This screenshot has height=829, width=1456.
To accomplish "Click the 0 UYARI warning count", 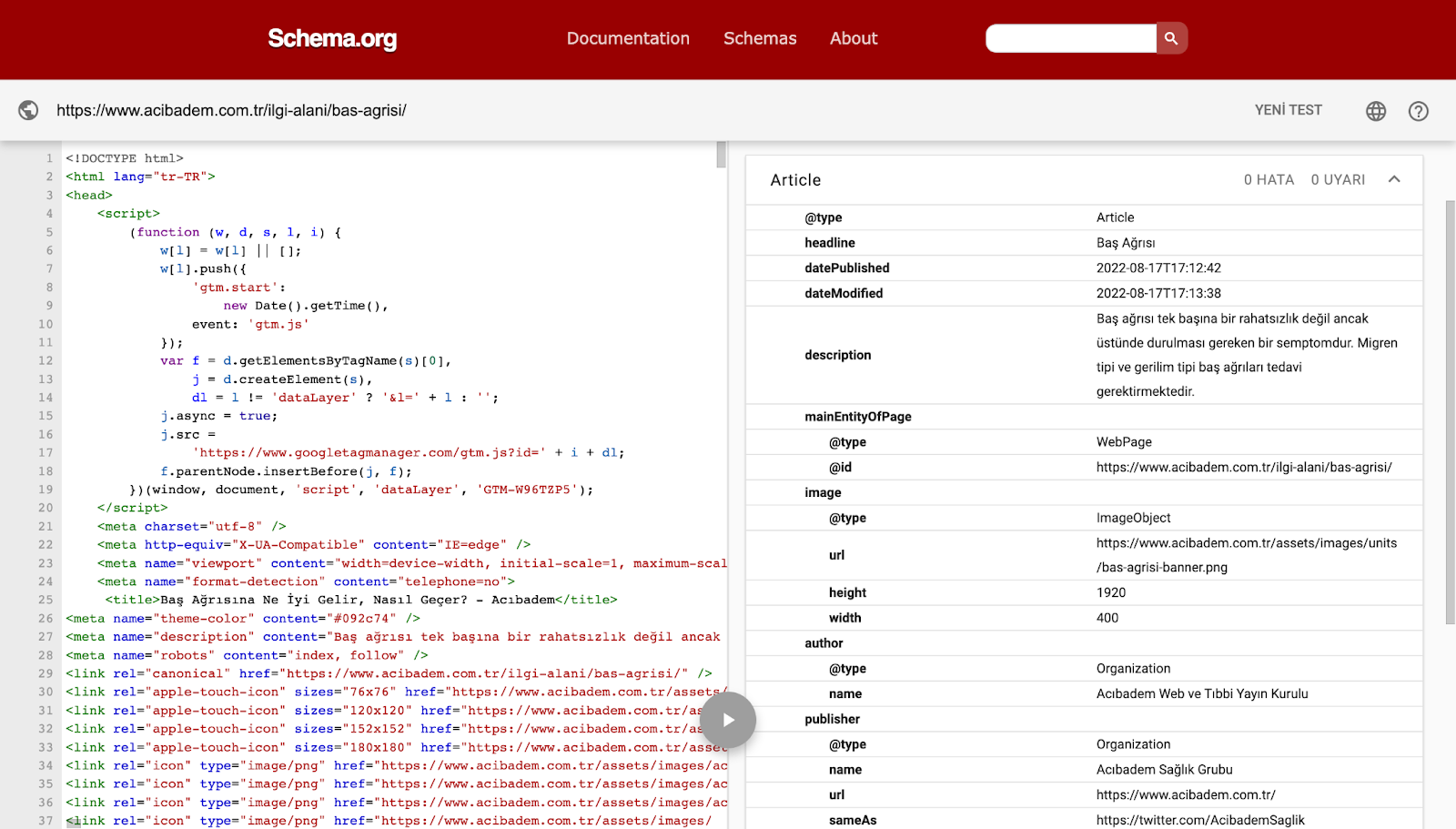I will (1338, 180).
